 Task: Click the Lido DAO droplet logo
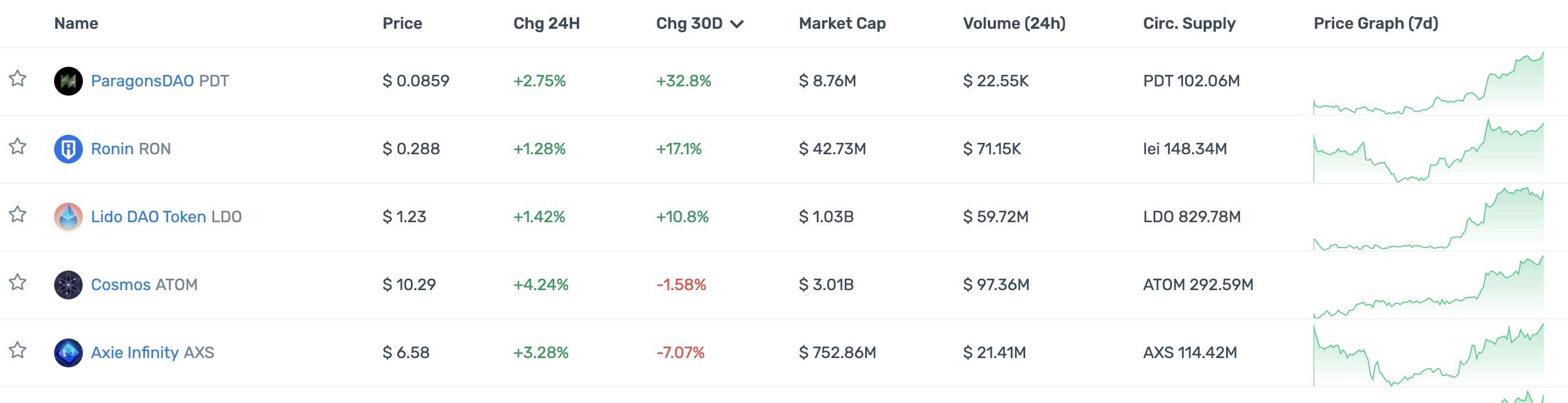tap(68, 216)
